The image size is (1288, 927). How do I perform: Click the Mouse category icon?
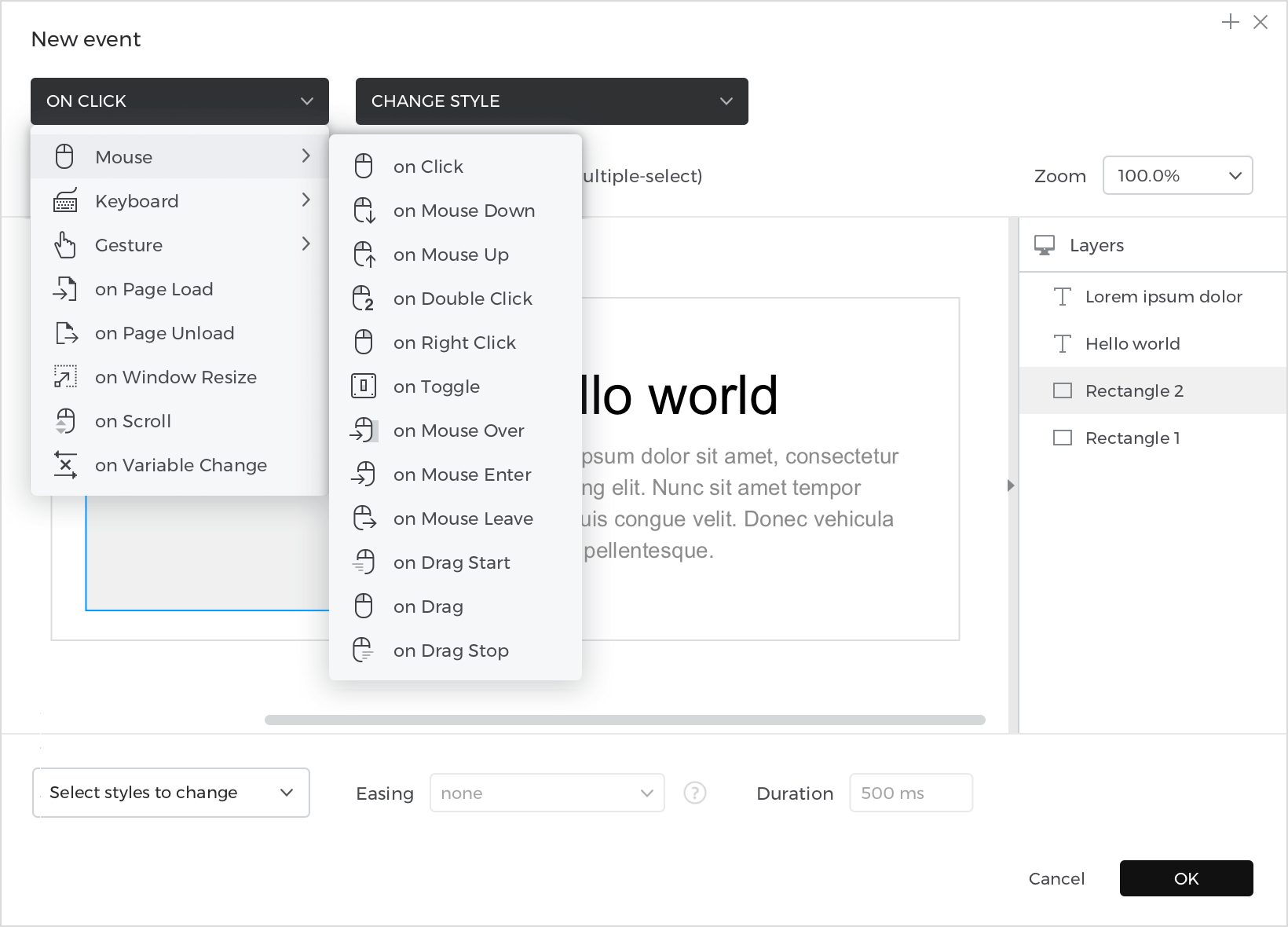click(x=64, y=157)
